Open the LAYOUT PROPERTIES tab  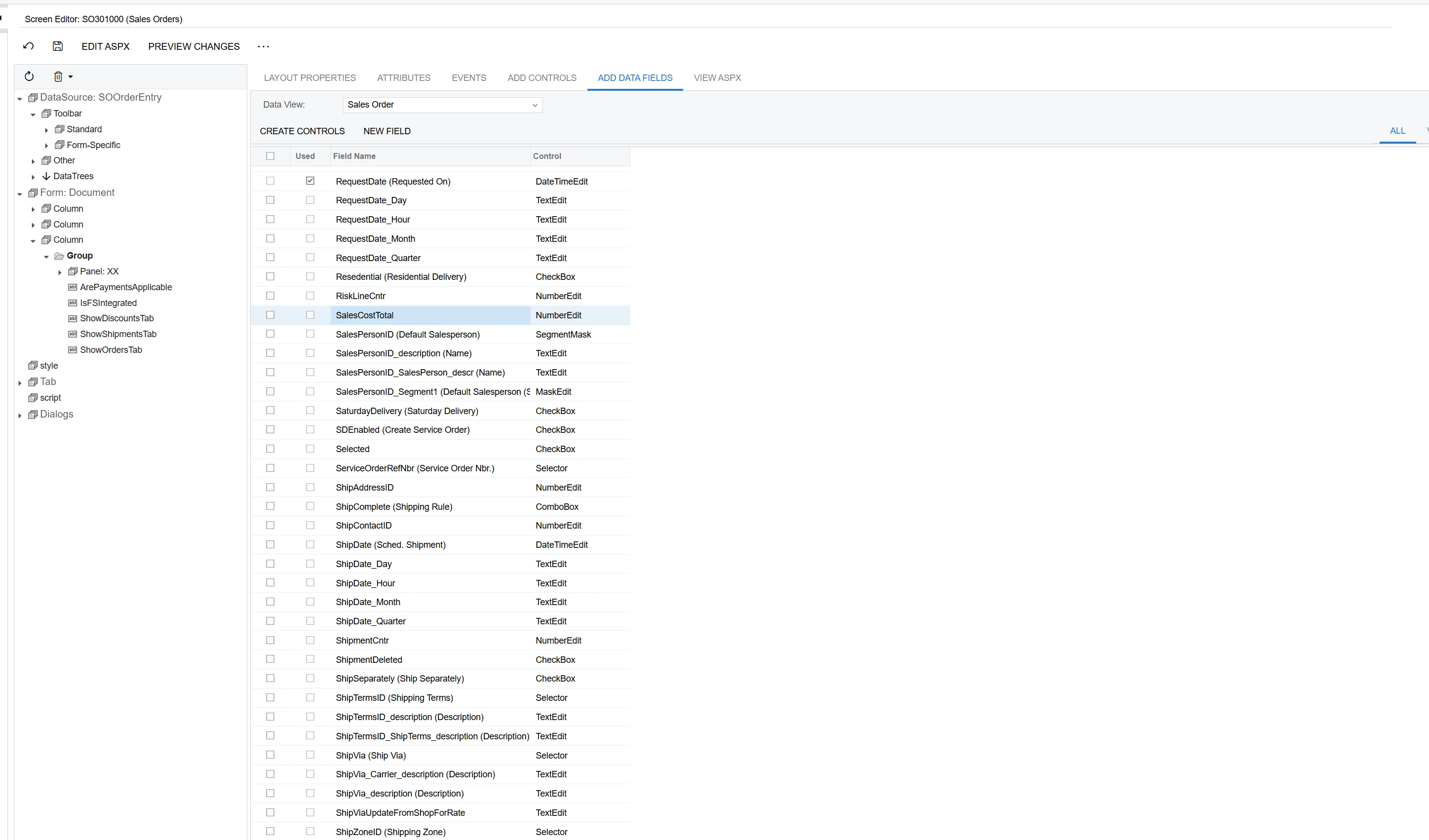click(x=309, y=78)
